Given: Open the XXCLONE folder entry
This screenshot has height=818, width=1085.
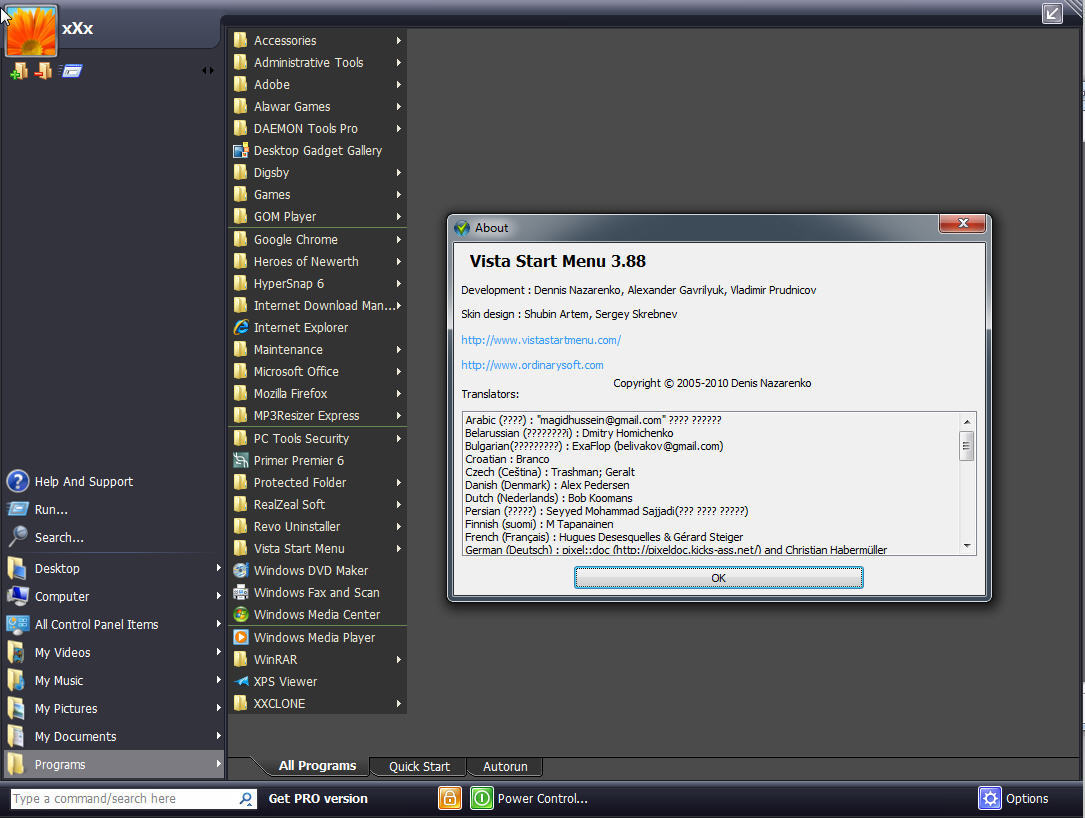Looking at the screenshot, I should click(x=318, y=704).
